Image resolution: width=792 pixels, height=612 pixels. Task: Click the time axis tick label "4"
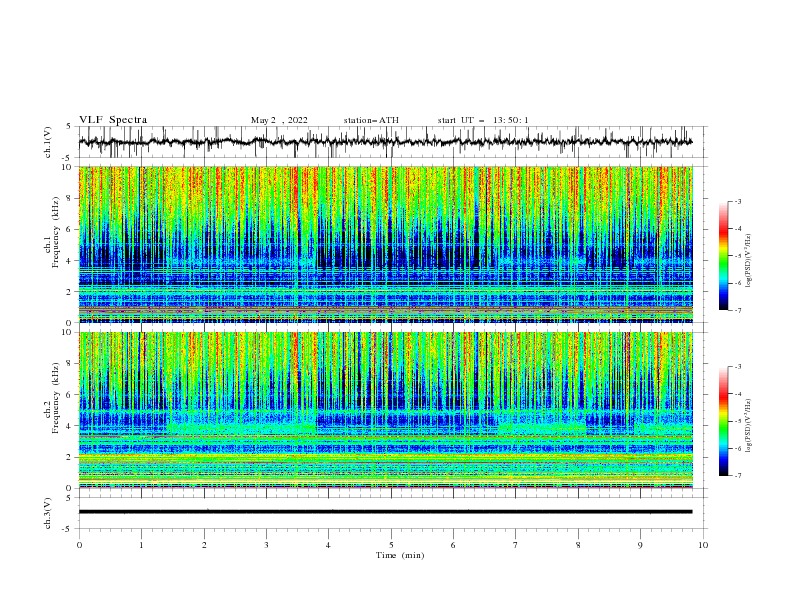[x=329, y=545]
